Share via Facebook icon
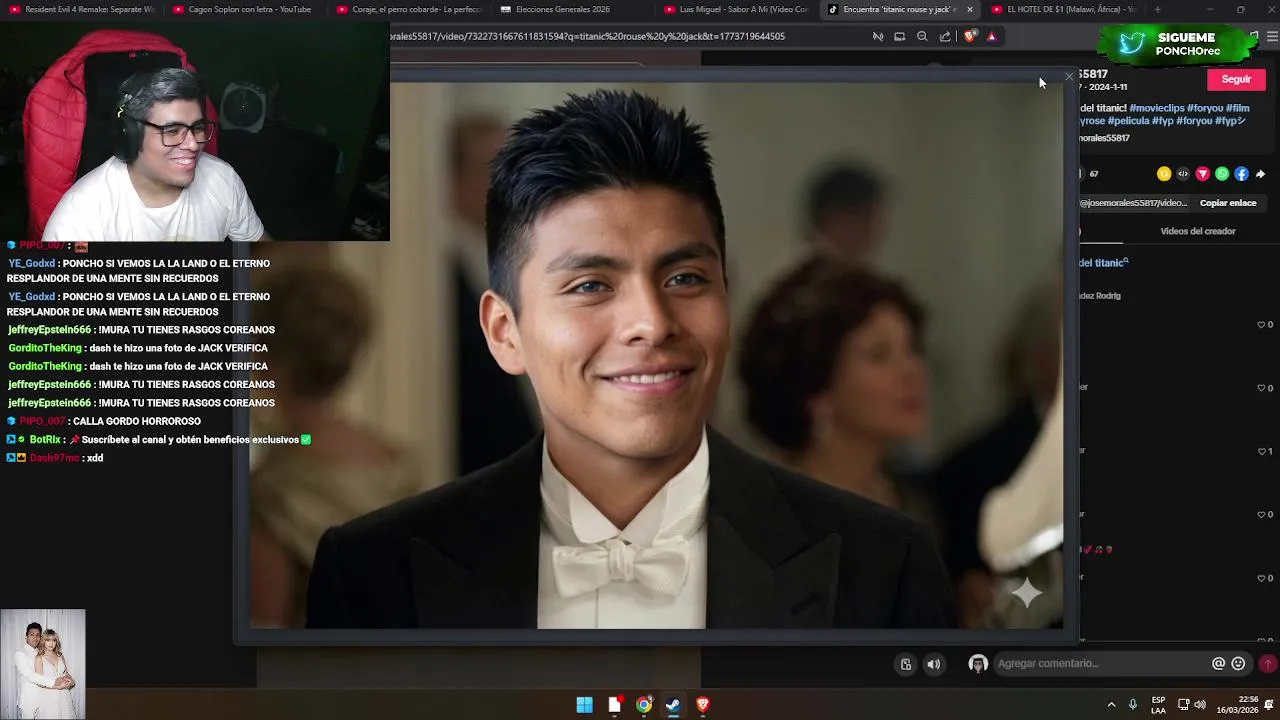The image size is (1280, 720). pos(1241,174)
